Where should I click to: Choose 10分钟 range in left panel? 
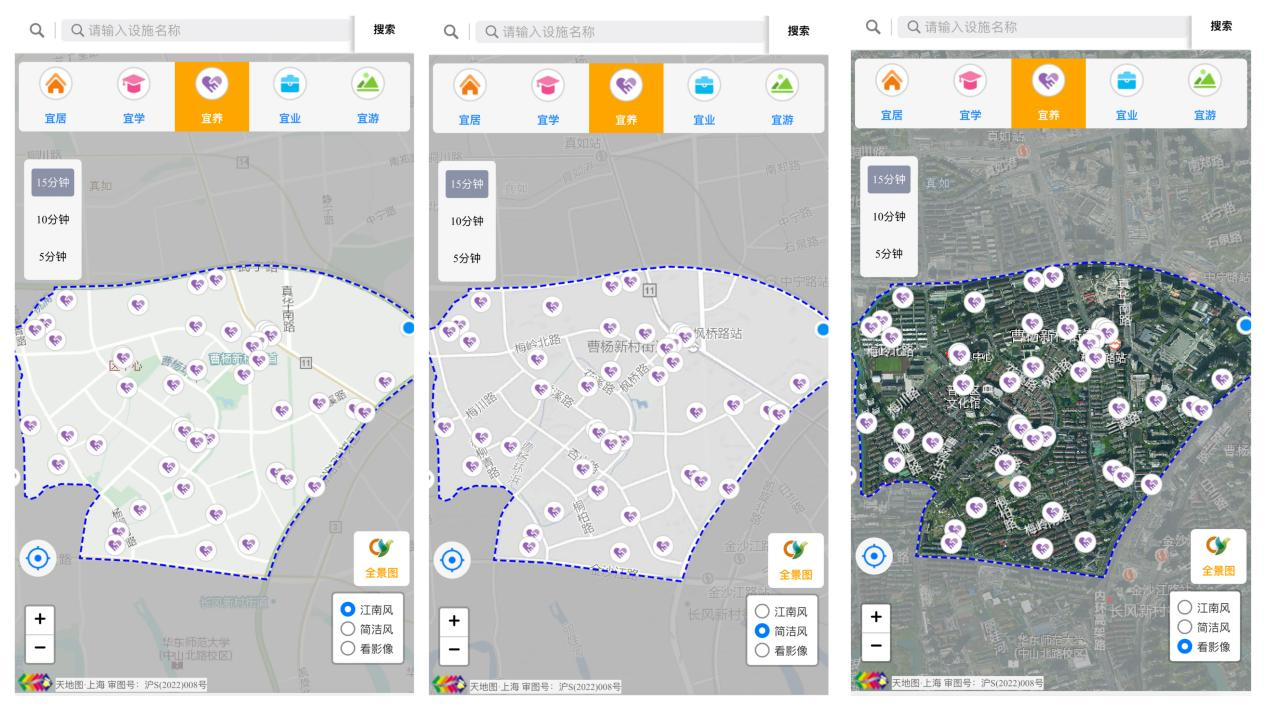tap(55, 220)
